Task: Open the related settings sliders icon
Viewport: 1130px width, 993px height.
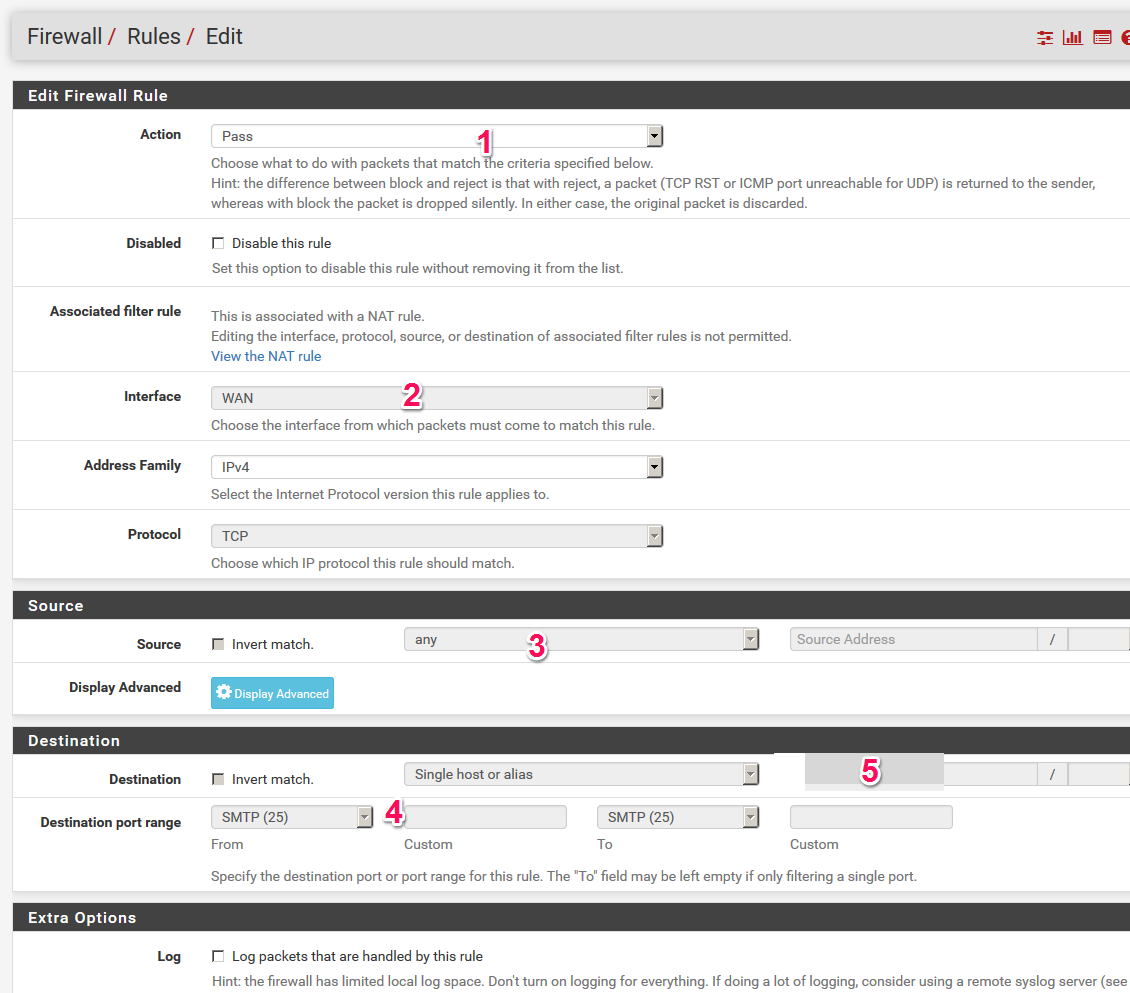Action: point(1044,37)
